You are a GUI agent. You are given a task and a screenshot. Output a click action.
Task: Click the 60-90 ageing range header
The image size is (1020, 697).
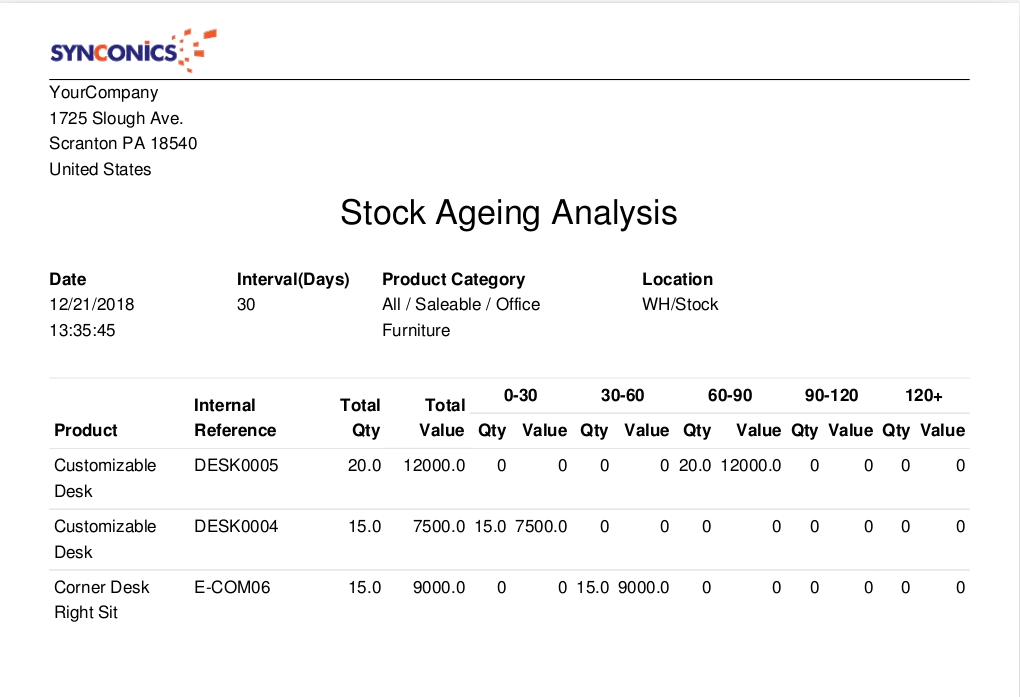pyautogui.click(x=730, y=395)
